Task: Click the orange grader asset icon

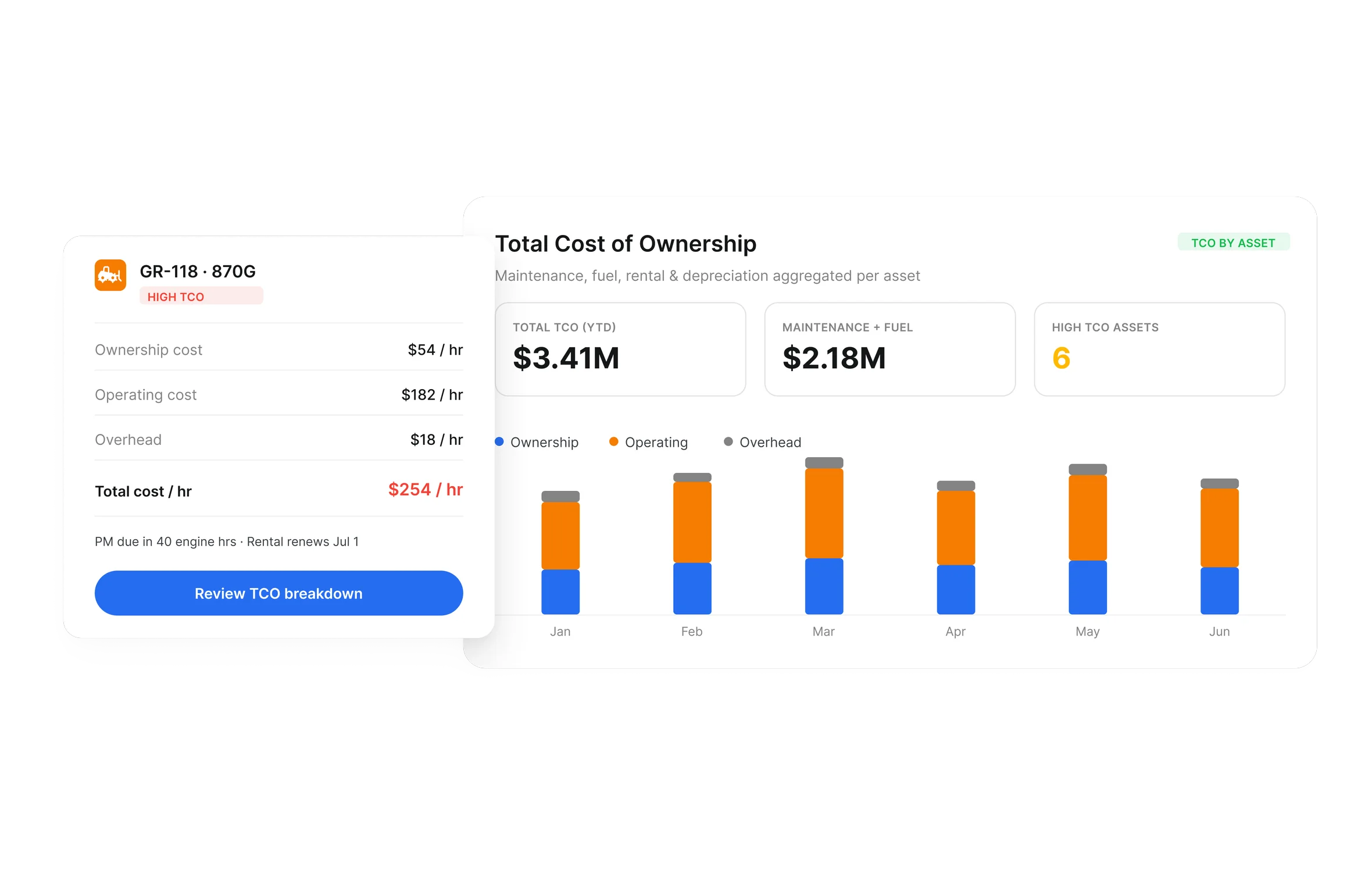Action: pos(110,275)
